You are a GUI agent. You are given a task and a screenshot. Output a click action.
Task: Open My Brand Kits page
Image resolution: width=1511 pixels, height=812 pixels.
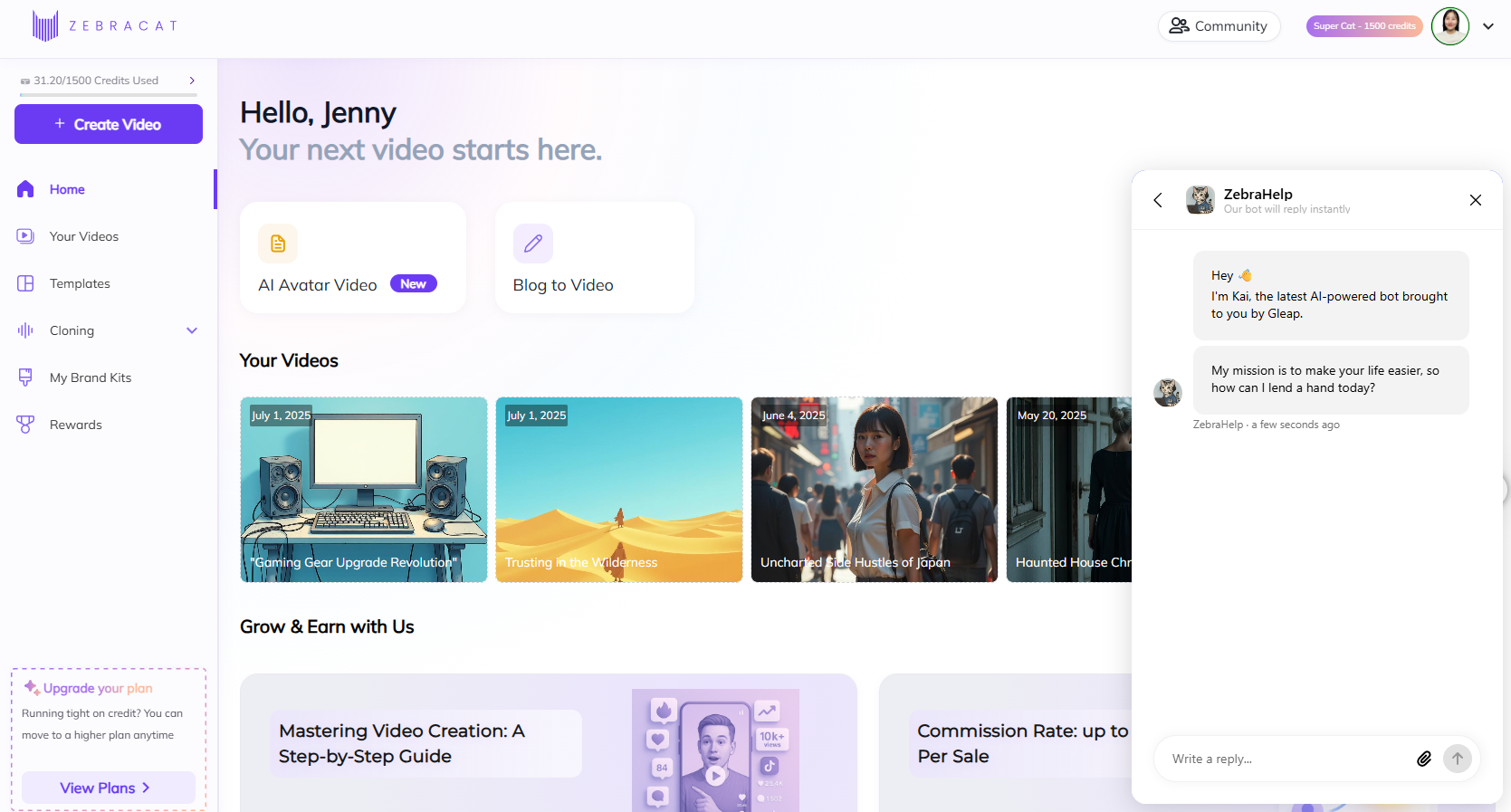pos(109,377)
